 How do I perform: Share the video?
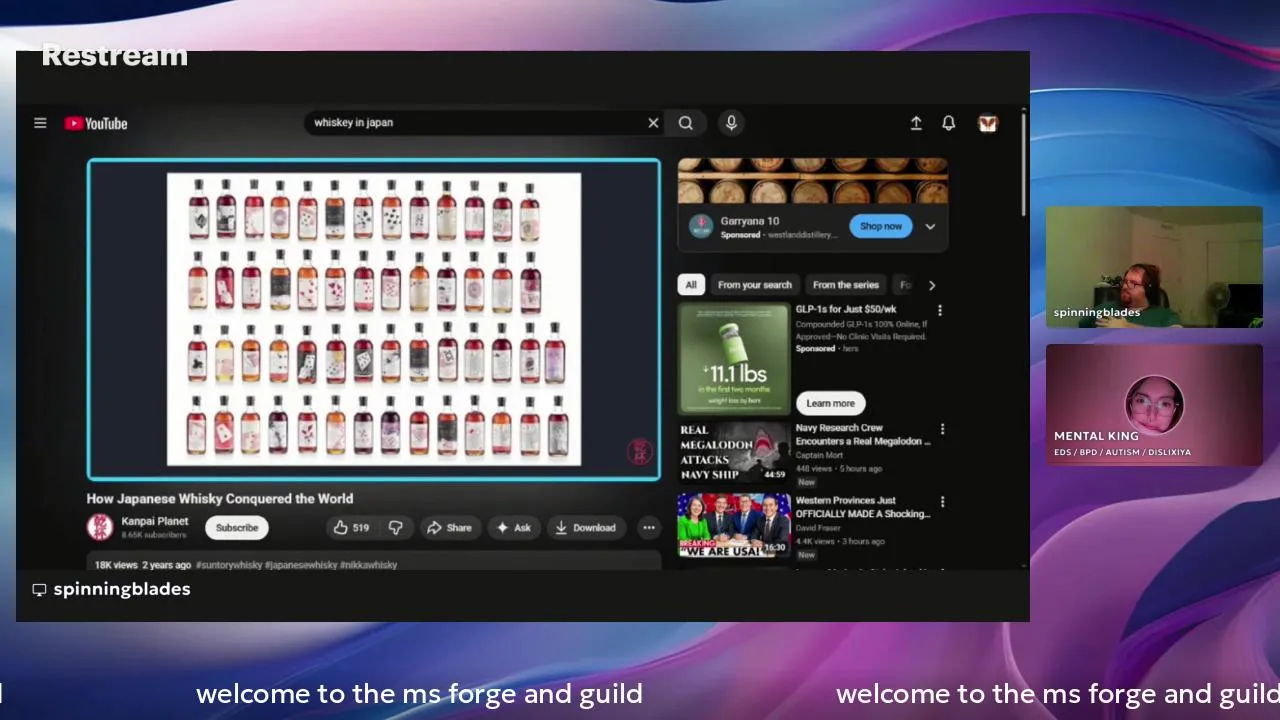click(449, 528)
